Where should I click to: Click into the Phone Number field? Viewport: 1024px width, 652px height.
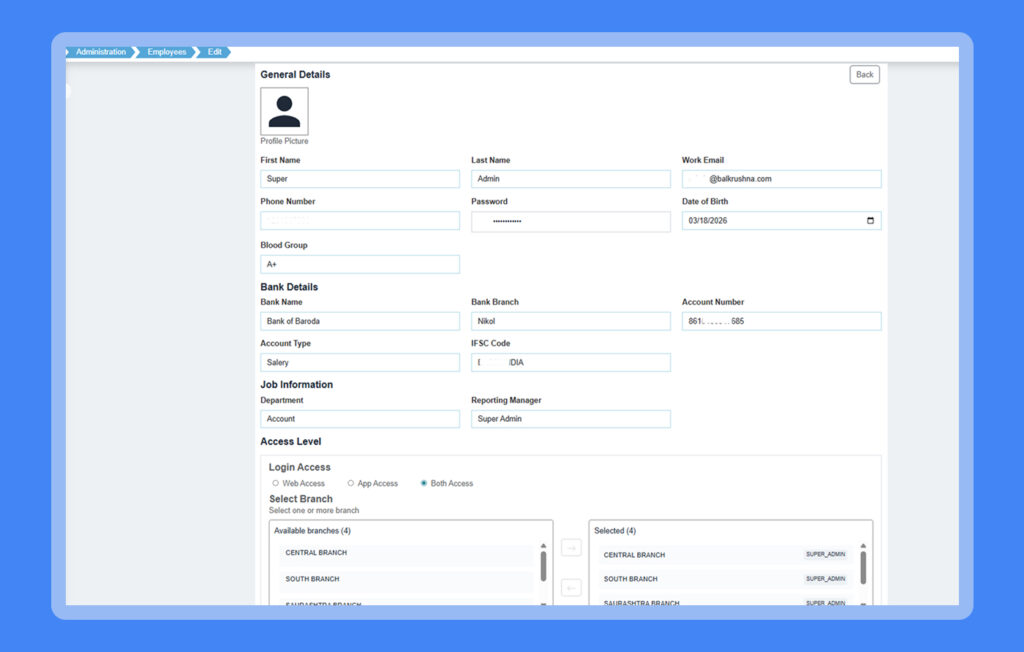360,221
